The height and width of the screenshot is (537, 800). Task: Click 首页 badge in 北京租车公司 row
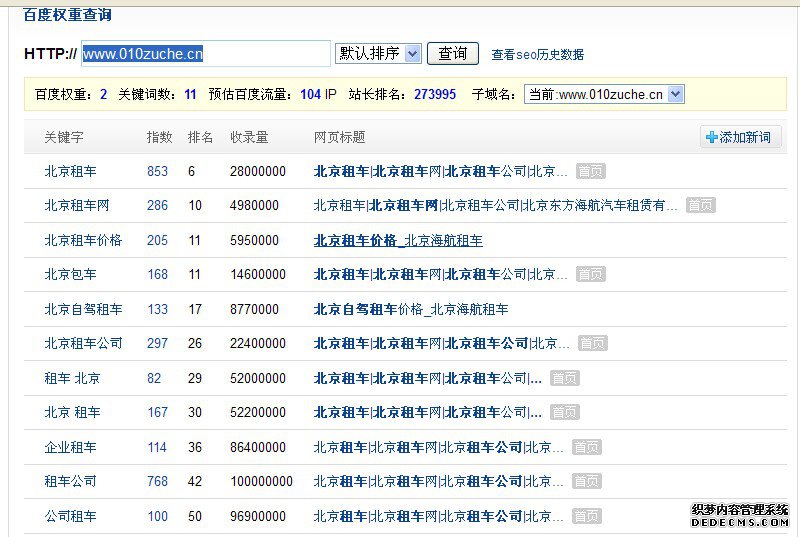click(x=592, y=343)
